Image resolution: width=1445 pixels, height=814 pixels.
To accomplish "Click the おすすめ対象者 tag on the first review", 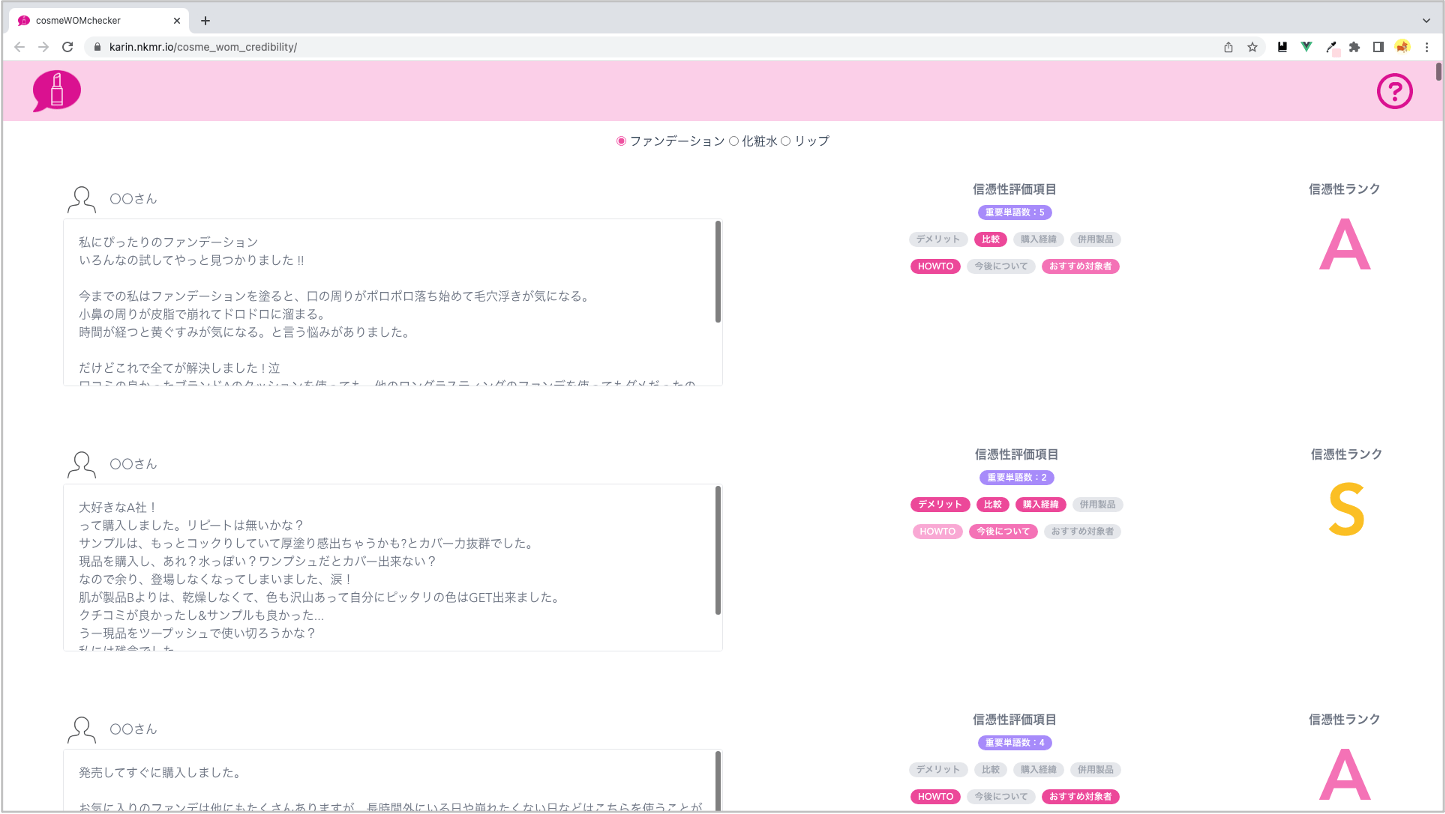I will tap(1080, 266).
